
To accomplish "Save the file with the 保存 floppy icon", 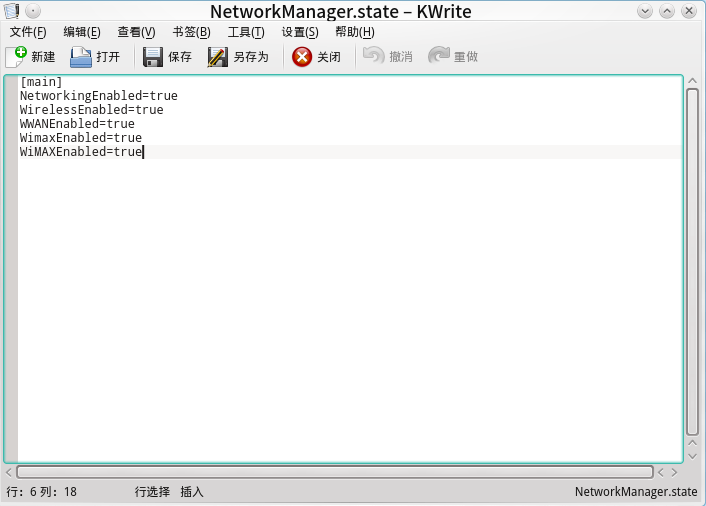I will (x=153, y=57).
